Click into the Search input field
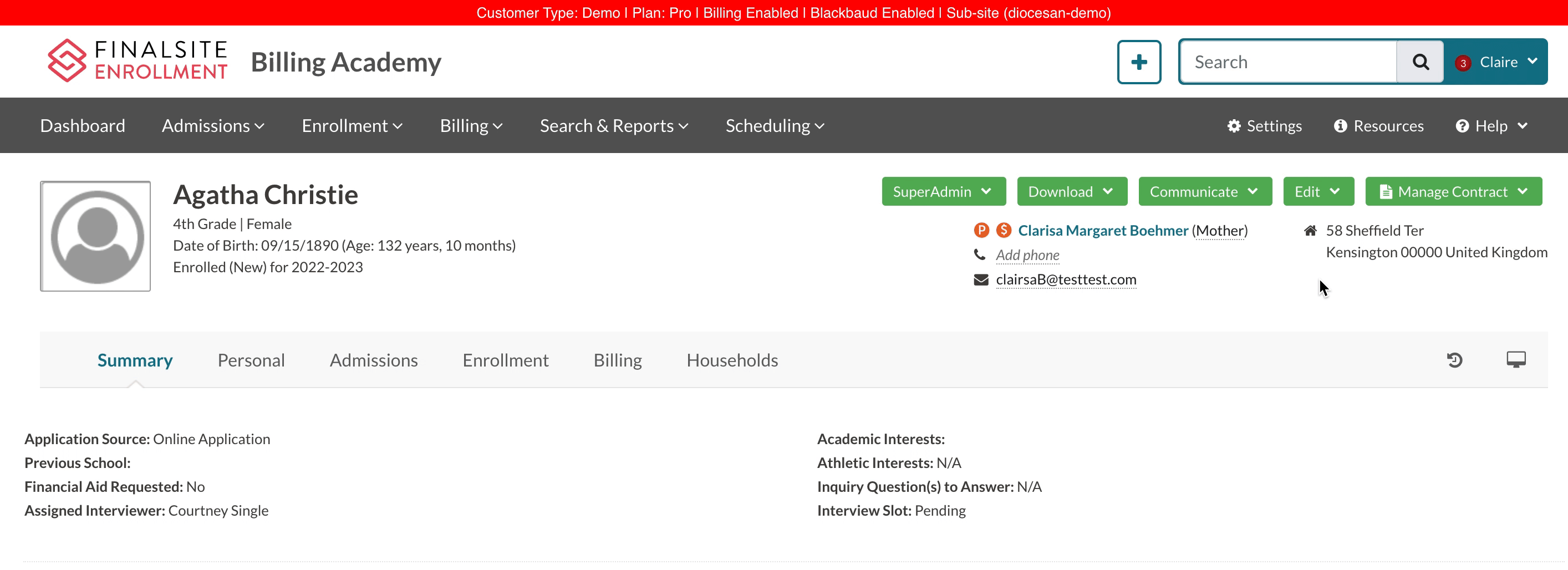This screenshot has width=1568, height=570. [1287, 62]
